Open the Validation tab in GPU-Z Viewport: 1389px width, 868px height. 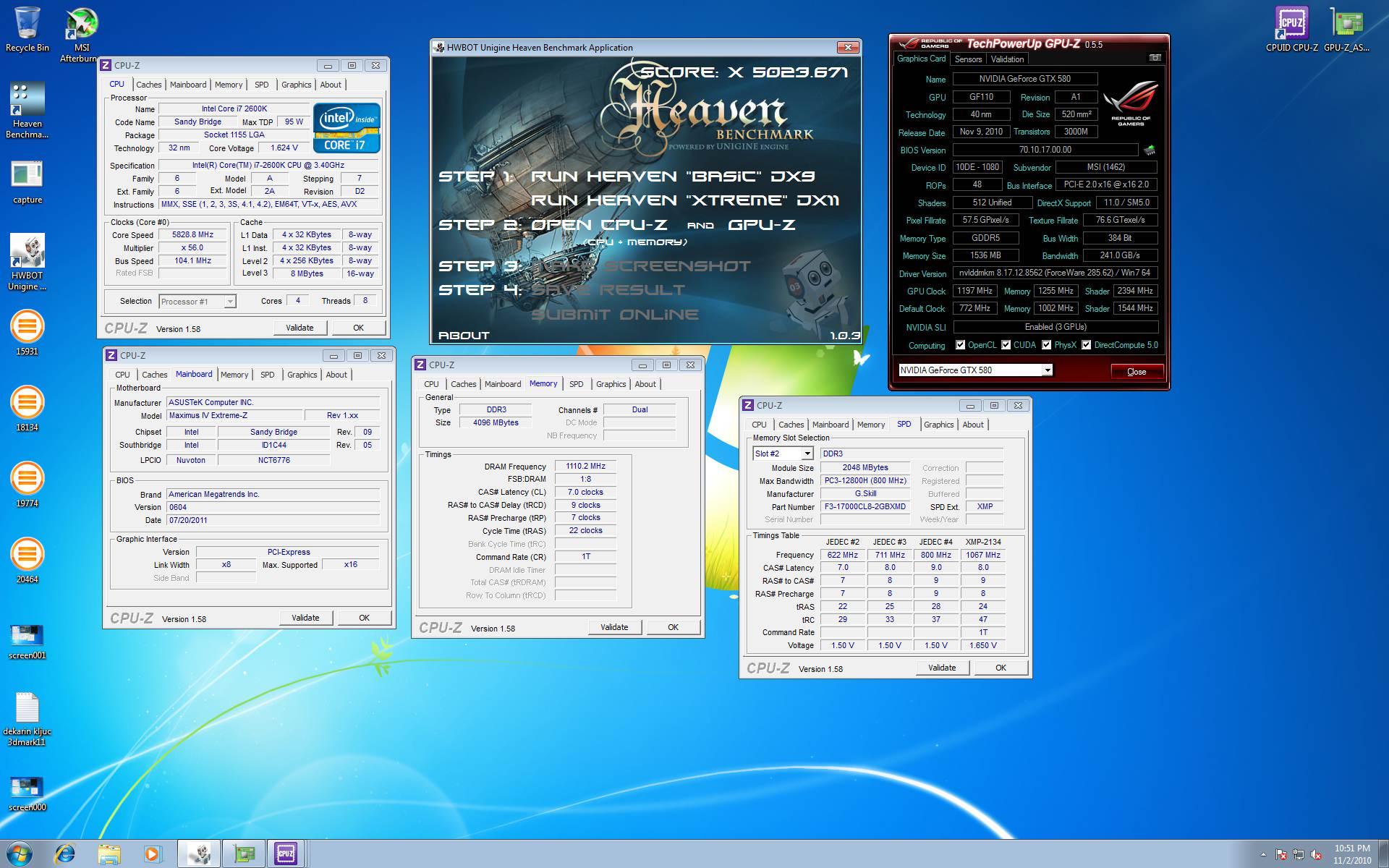pos(1007,59)
